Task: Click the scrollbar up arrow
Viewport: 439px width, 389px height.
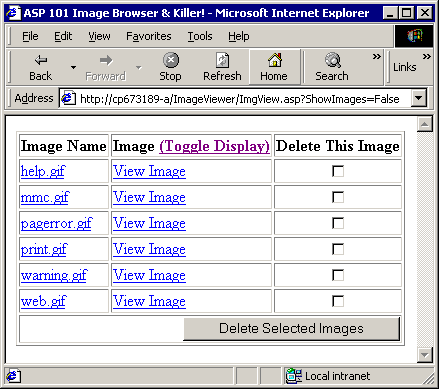Action: tap(425, 124)
